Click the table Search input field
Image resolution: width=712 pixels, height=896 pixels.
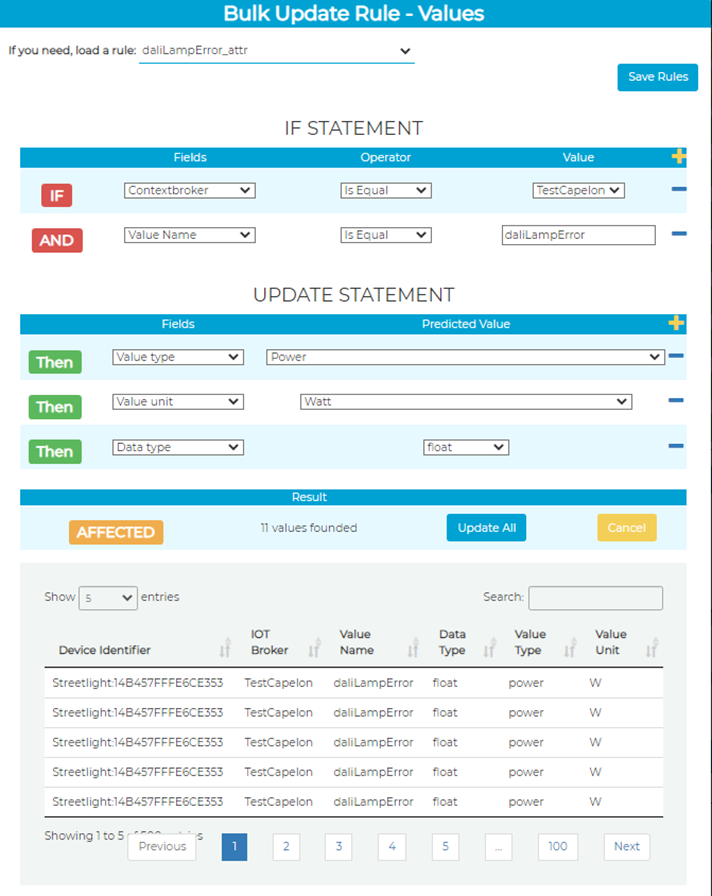click(595, 598)
